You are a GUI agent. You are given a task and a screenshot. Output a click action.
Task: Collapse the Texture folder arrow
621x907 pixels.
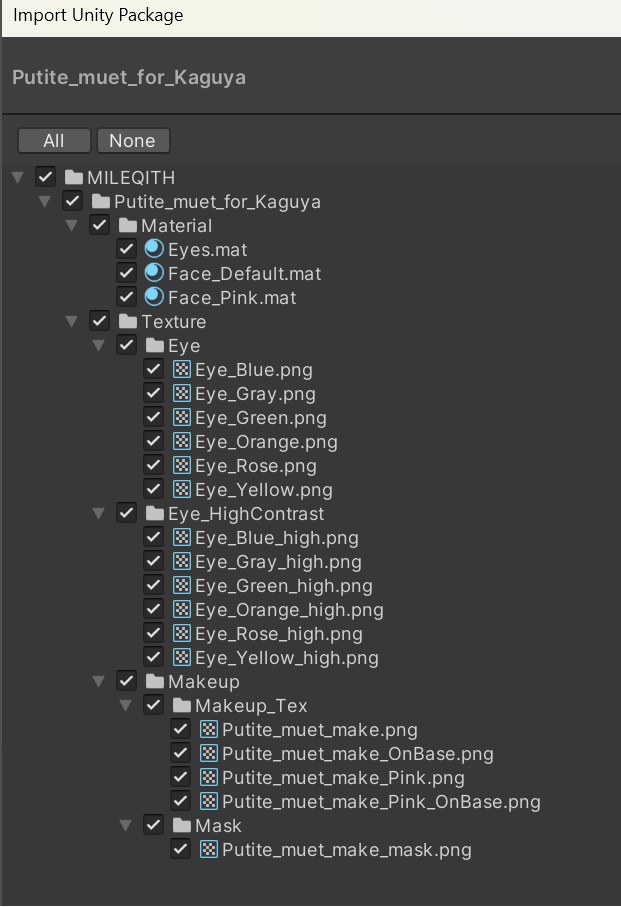coord(71,321)
